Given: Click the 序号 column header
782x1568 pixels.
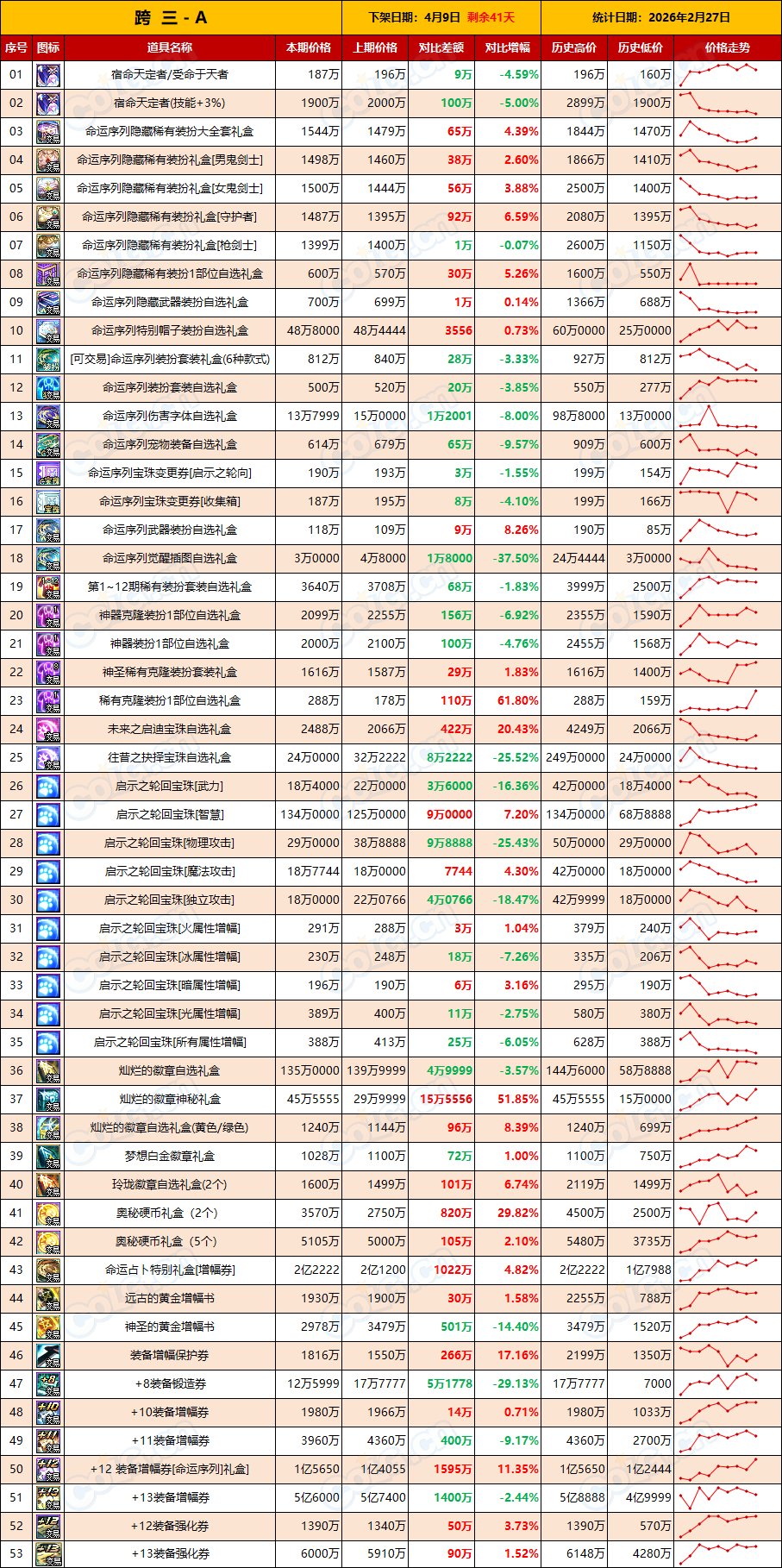Looking at the screenshot, I should (x=16, y=48).
